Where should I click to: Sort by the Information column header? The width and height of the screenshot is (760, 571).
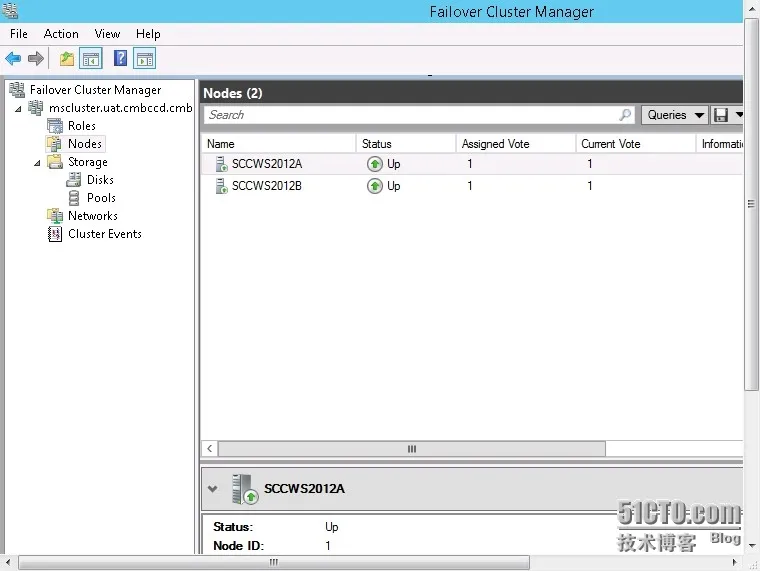pyautogui.click(x=720, y=144)
